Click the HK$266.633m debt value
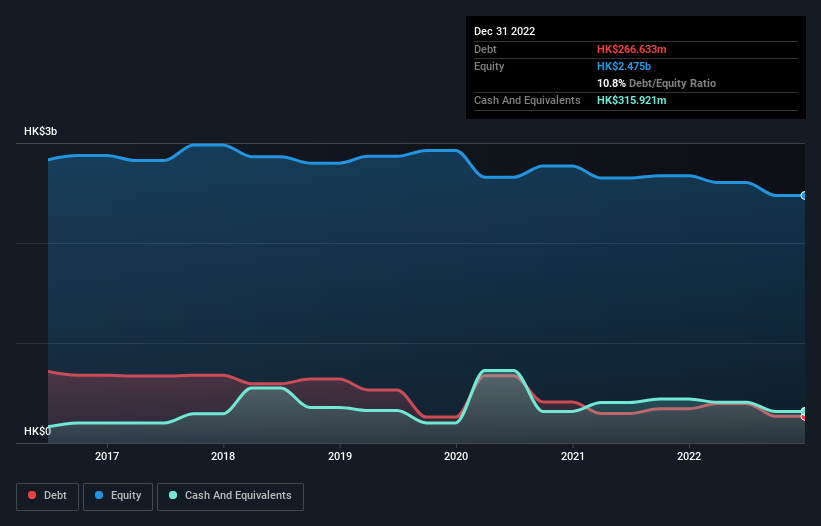Screen dimensions: 821x526 point(631,49)
